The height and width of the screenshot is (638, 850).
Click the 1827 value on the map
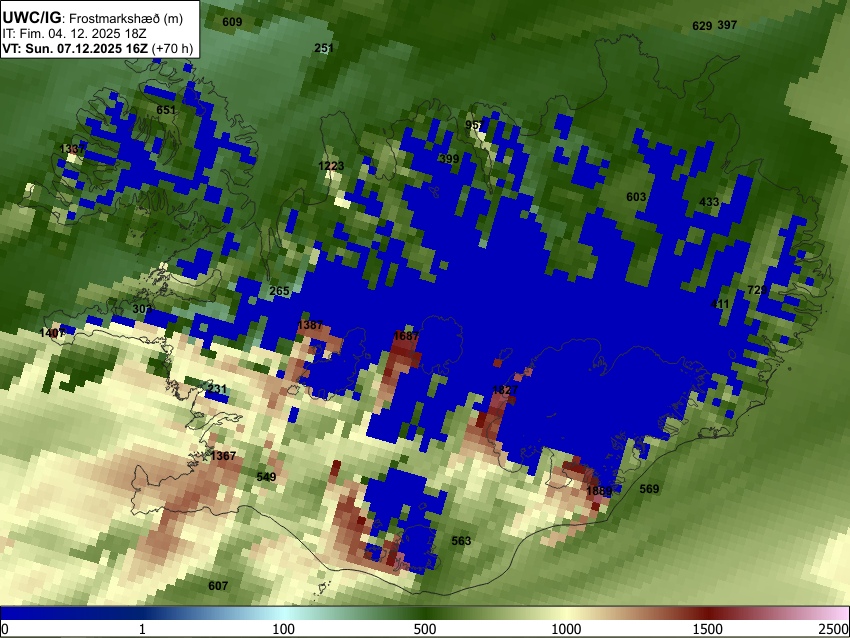[x=505, y=390]
